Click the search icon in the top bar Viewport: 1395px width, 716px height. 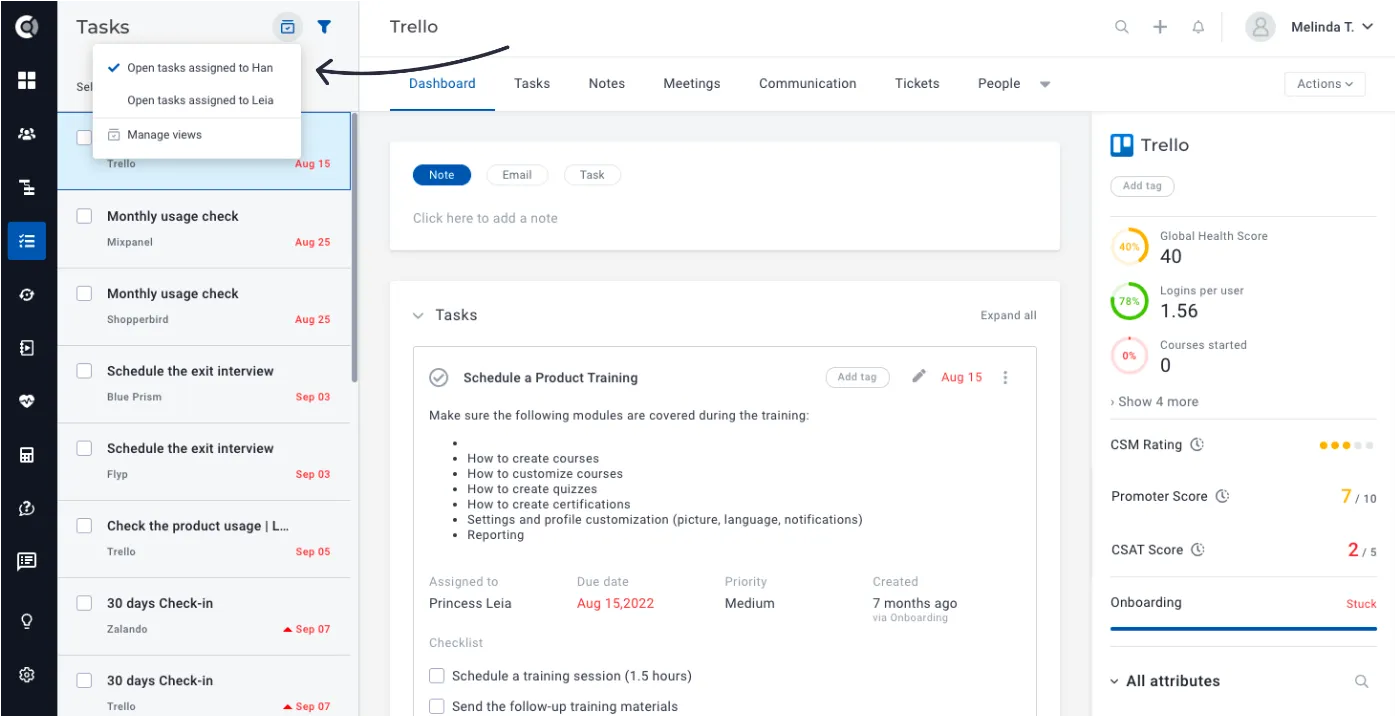pos(1122,27)
